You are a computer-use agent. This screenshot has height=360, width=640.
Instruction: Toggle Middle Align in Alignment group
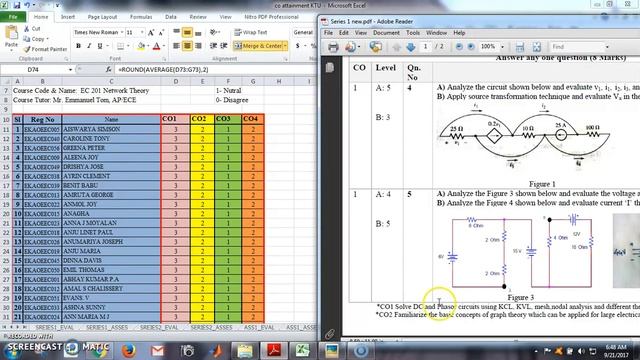click(x=187, y=32)
